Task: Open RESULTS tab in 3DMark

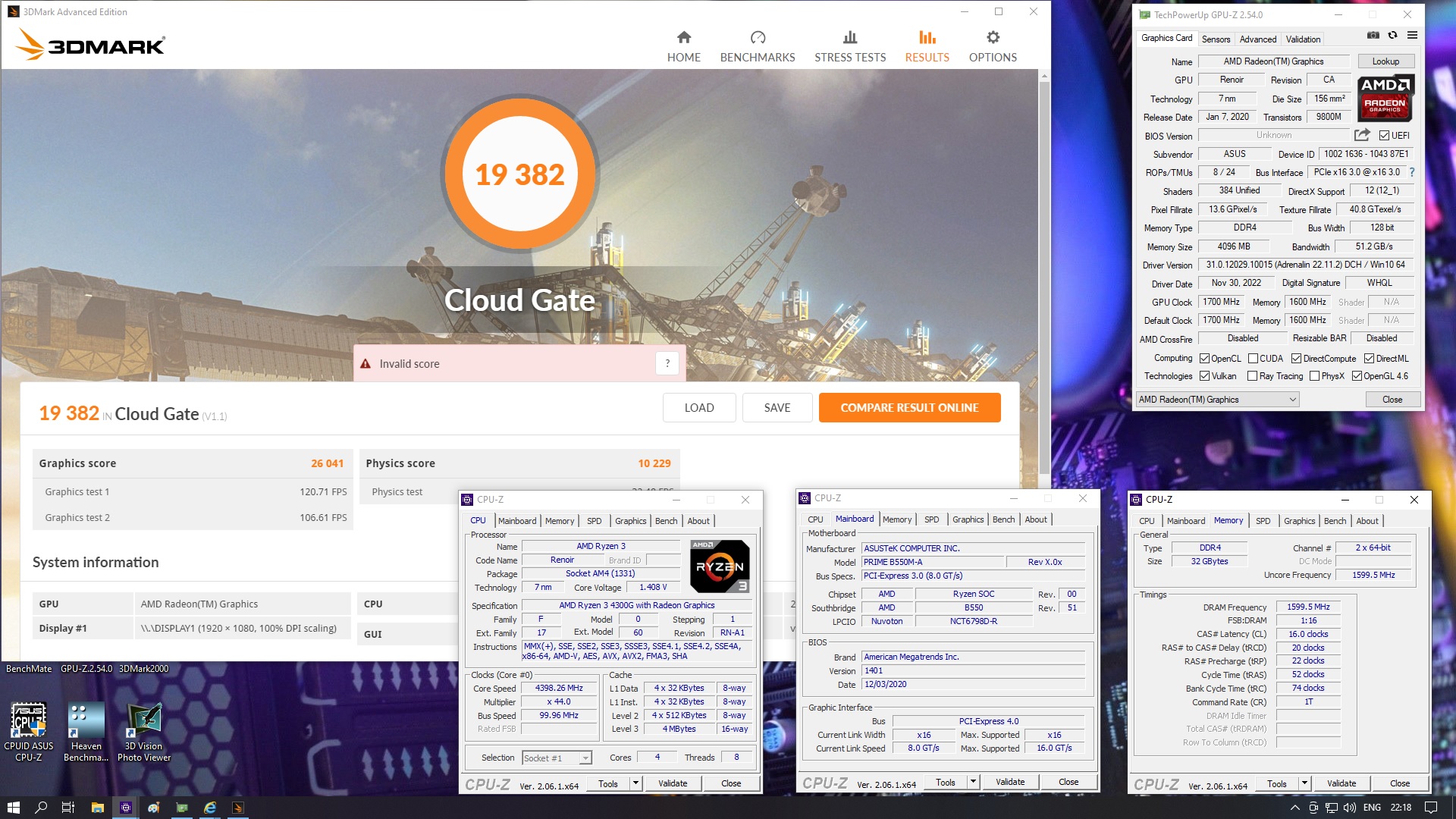Action: 927,47
